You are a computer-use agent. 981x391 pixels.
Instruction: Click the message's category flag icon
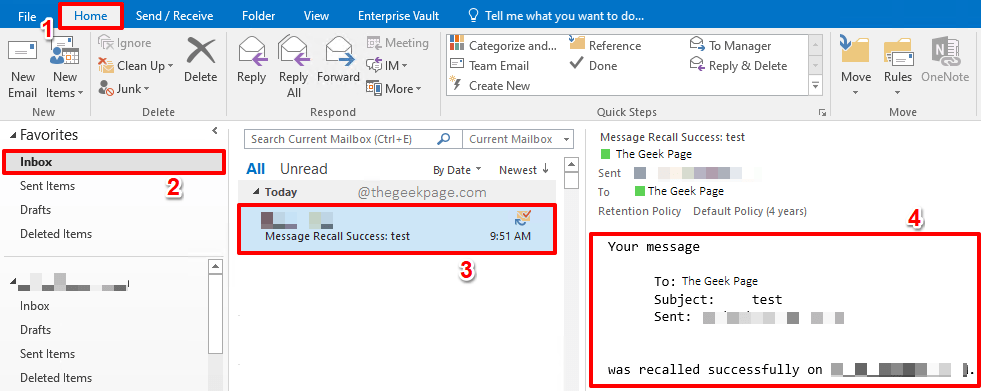tap(523, 217)
